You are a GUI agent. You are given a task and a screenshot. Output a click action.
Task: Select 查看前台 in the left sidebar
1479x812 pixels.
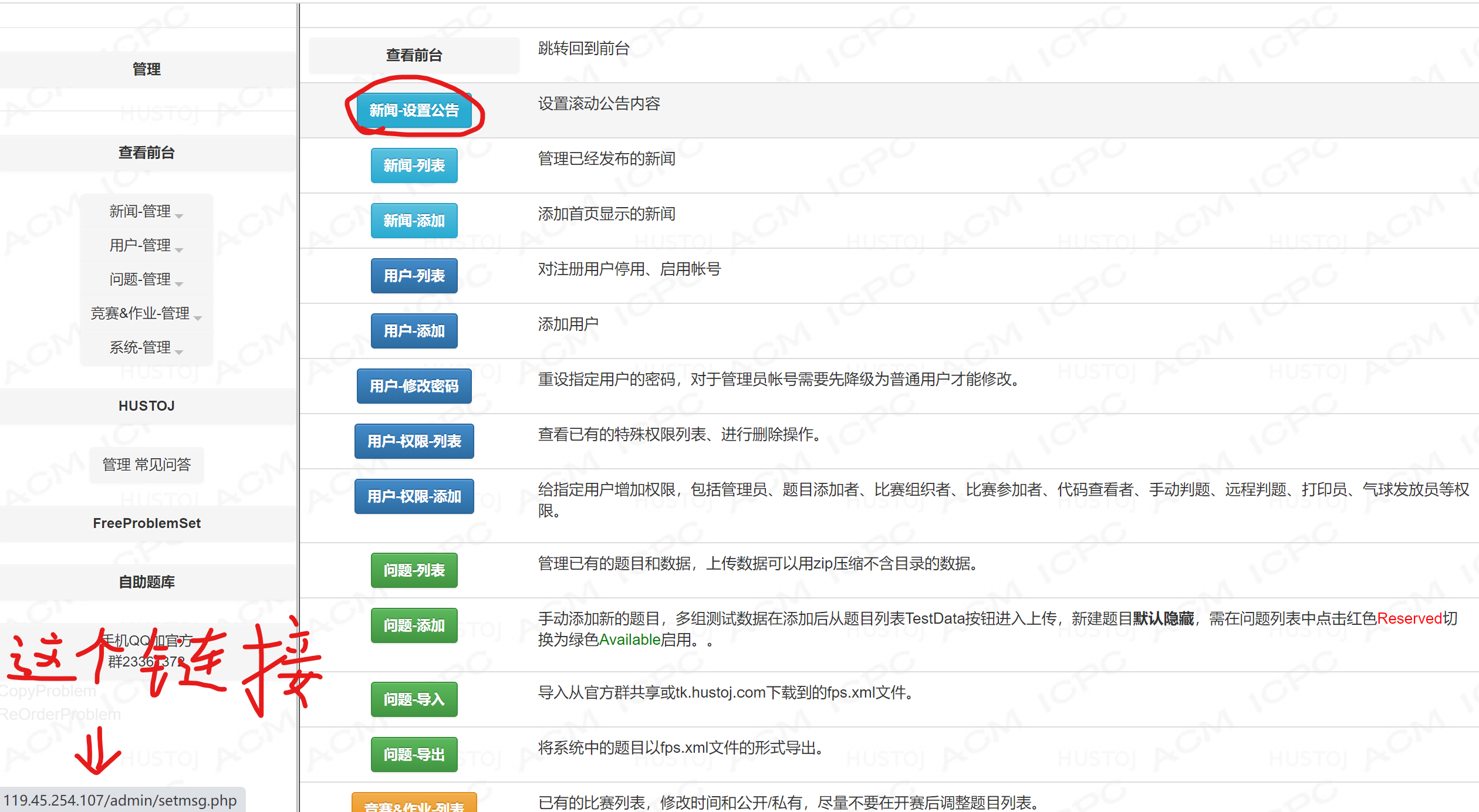tap(147, 153)
